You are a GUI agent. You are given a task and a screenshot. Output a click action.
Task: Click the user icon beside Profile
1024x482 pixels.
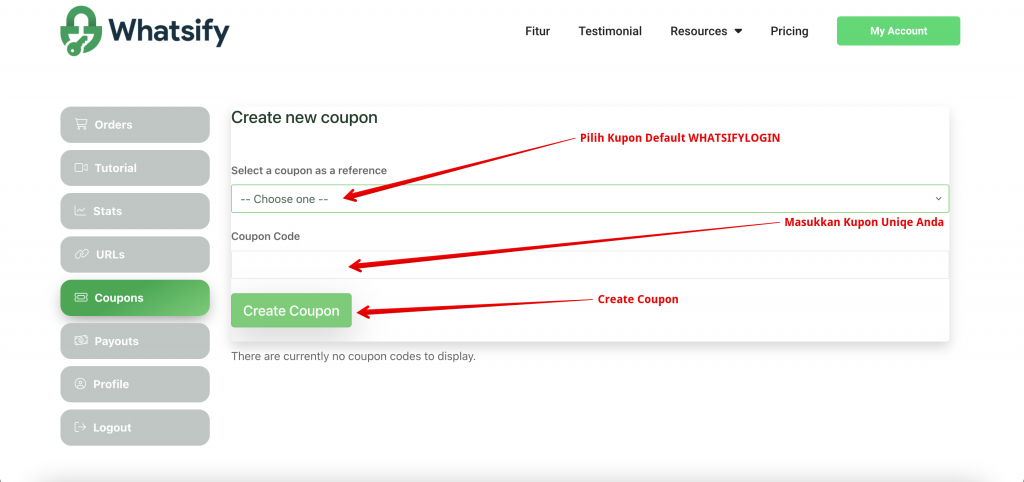point(80,384)
